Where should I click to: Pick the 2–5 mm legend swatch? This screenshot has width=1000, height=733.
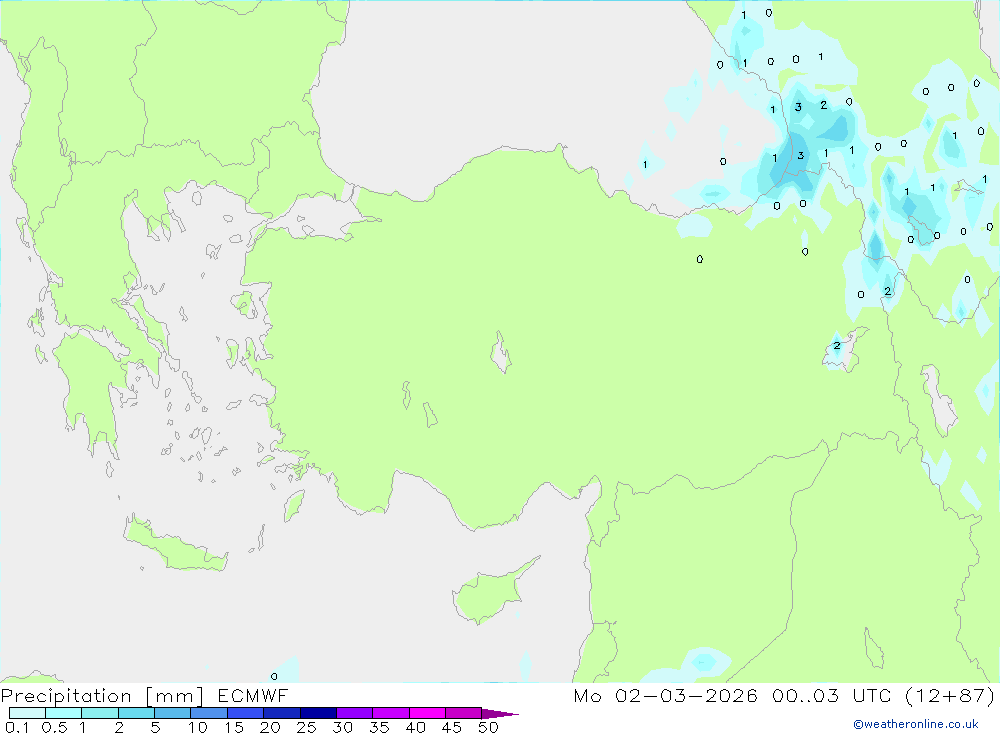pos(136,713)
